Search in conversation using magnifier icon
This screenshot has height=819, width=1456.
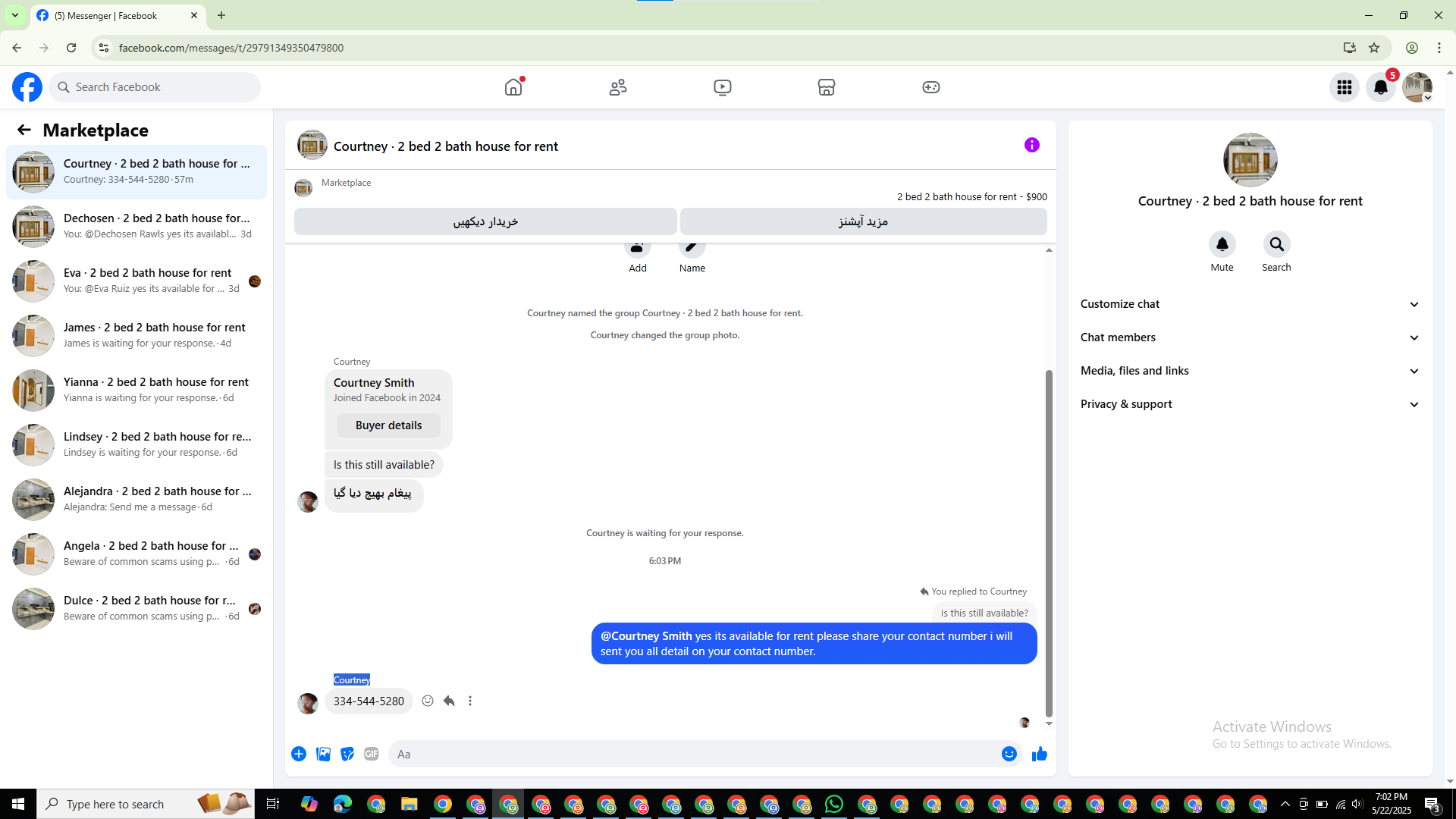tap(1277, 244)
